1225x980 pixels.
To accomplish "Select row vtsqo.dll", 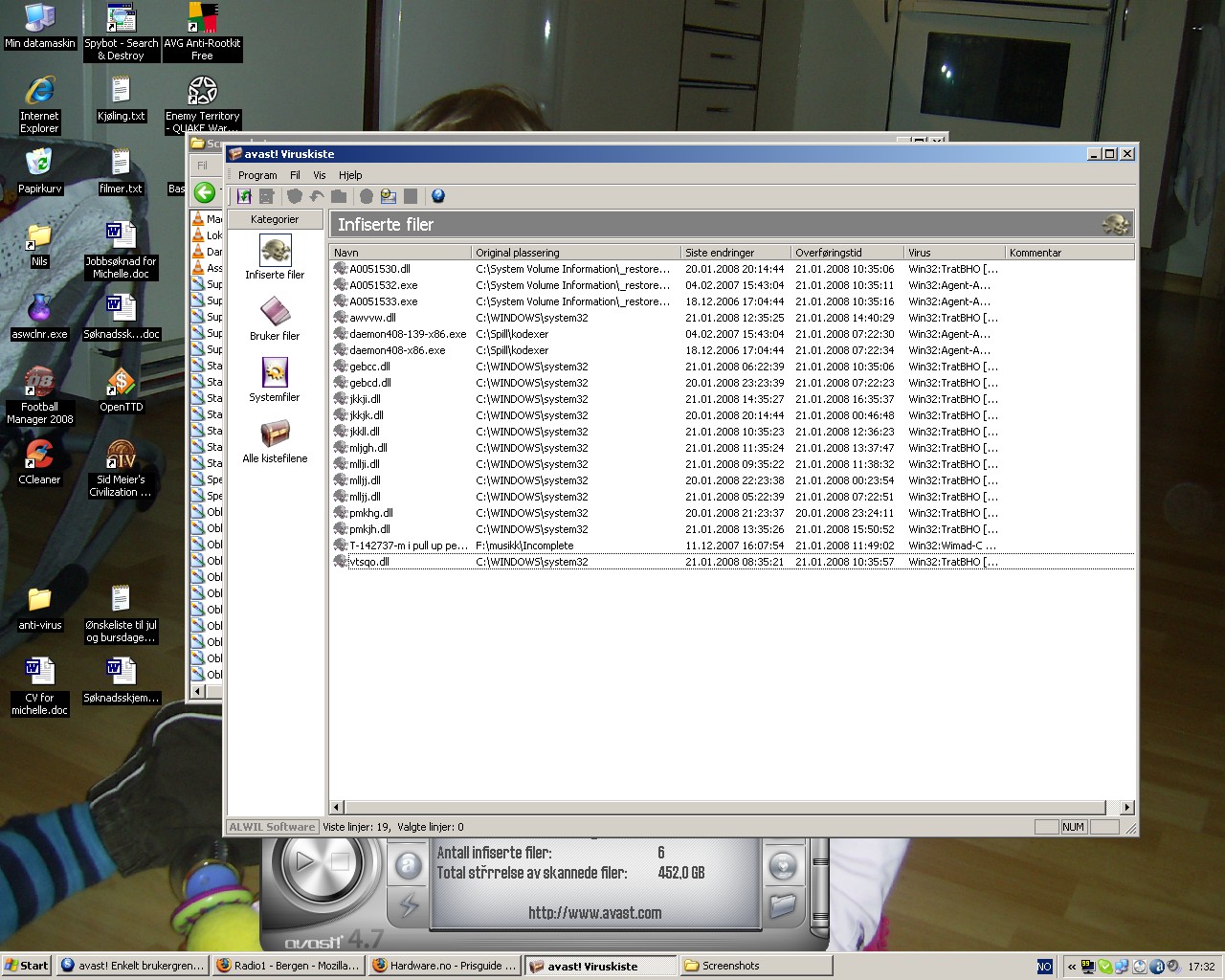I will (x=732, y=562).
